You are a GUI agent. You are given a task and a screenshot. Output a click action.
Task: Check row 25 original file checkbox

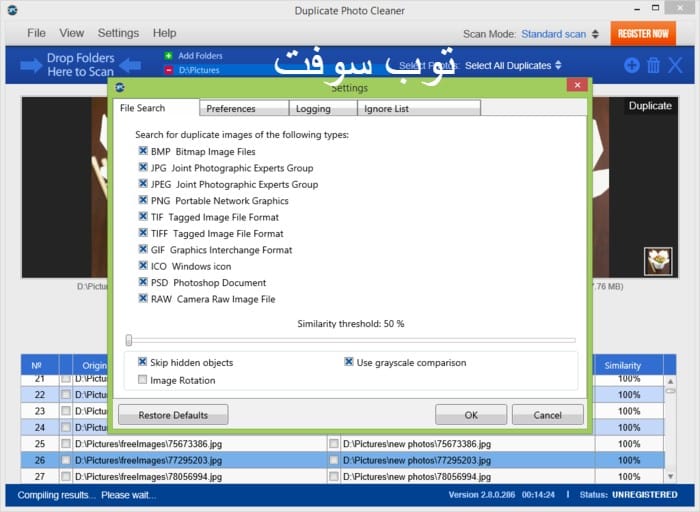pyautogui.click(x=66, y=444)
